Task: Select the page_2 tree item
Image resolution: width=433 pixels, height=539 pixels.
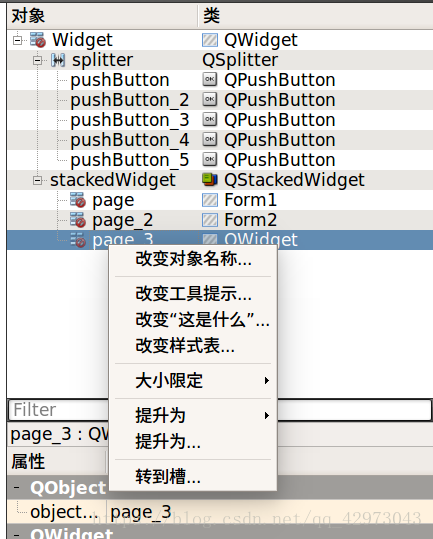Action: click(123, 220)
